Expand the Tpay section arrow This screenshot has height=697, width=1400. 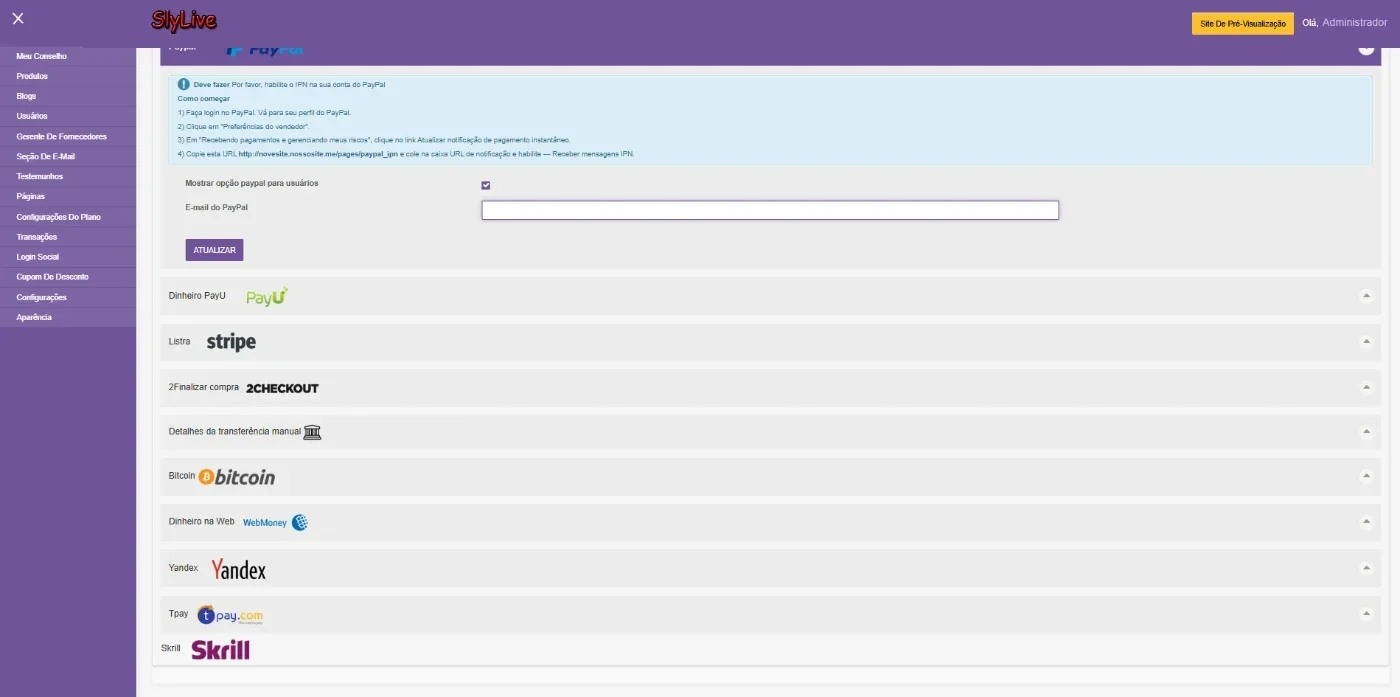coord(1366,614)
